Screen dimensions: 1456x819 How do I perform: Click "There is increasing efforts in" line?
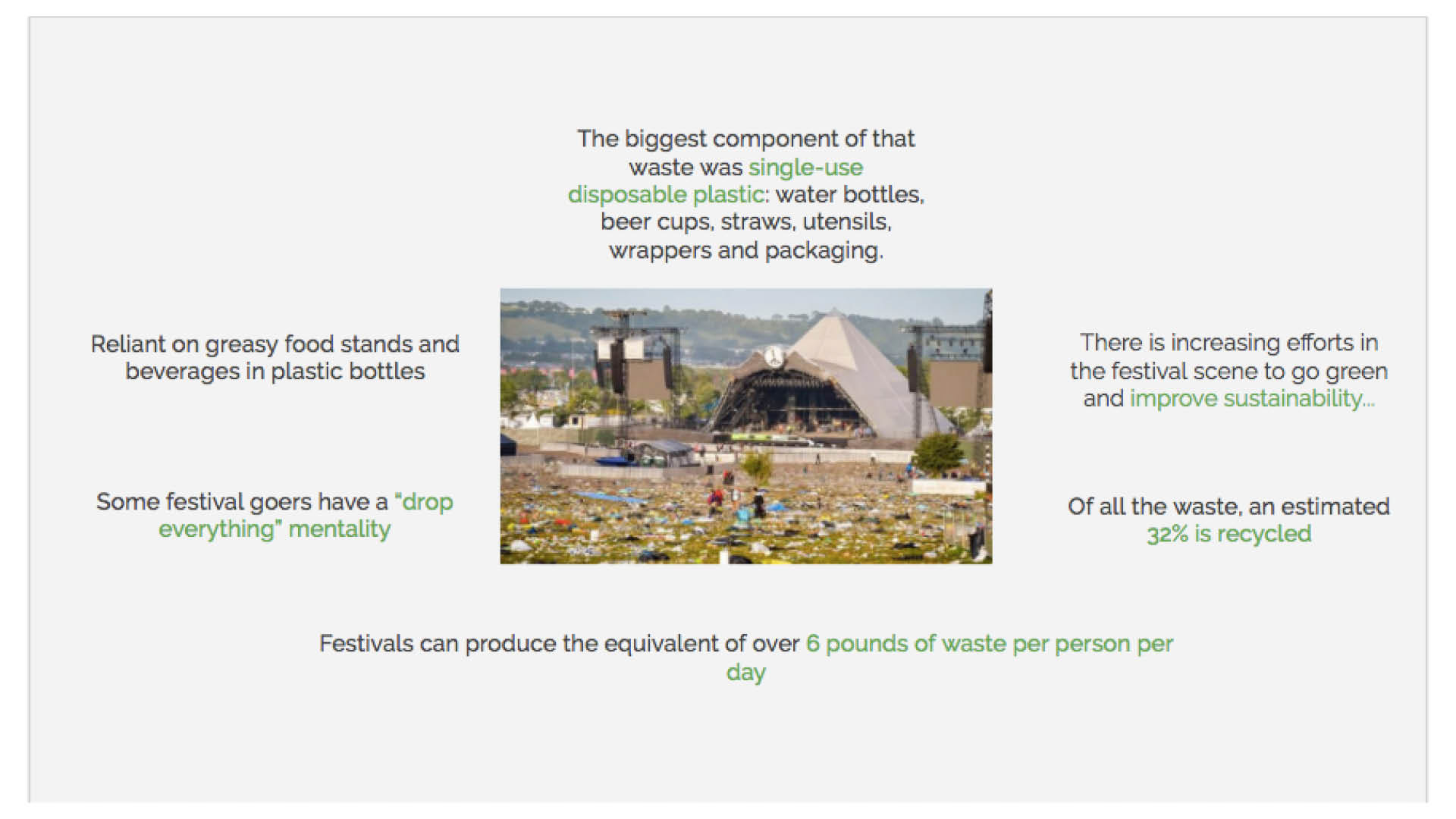pos(1228,343)
